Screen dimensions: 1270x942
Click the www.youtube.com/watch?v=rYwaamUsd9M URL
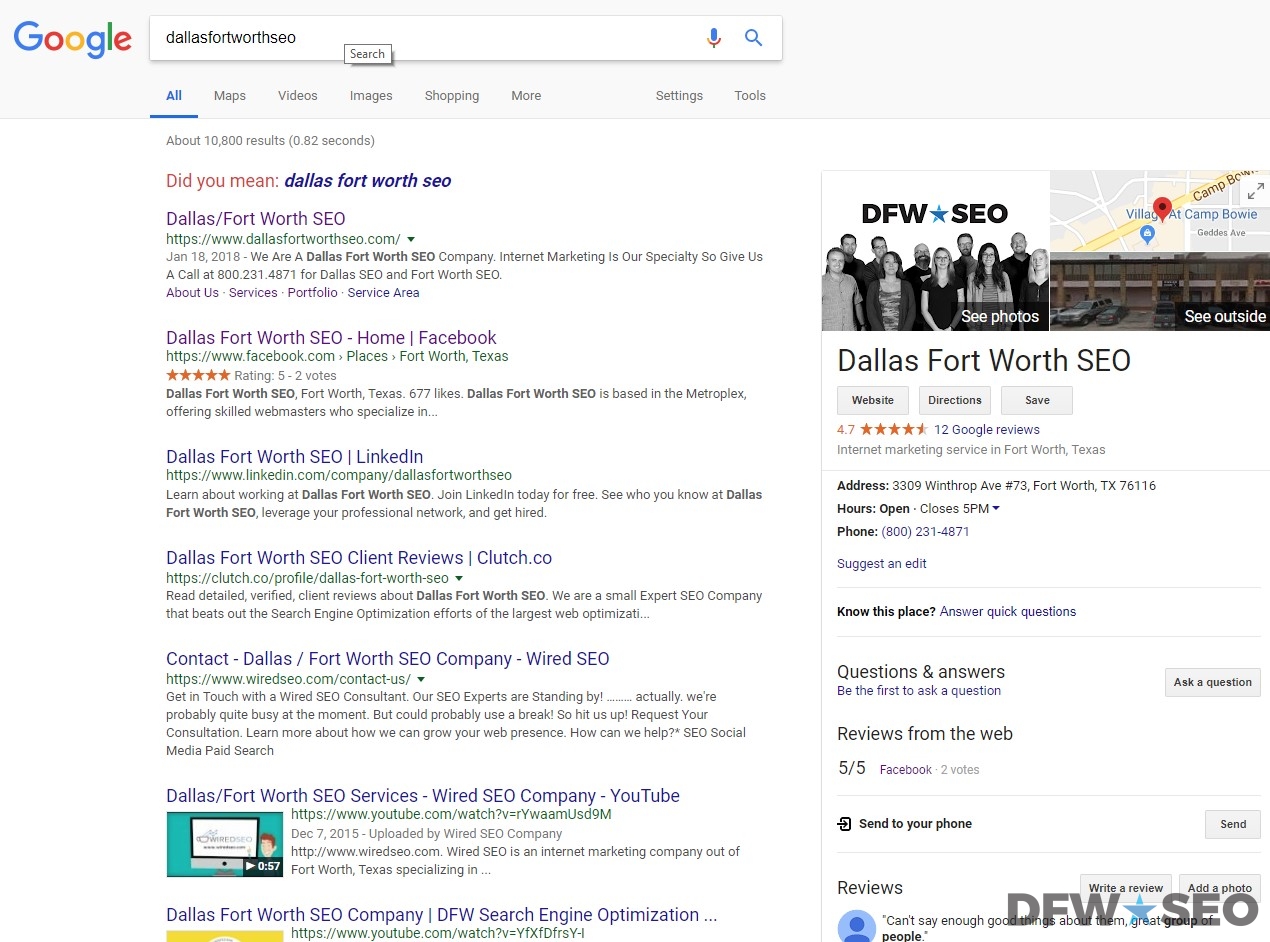pyautogui.click(x=451, y=815)
